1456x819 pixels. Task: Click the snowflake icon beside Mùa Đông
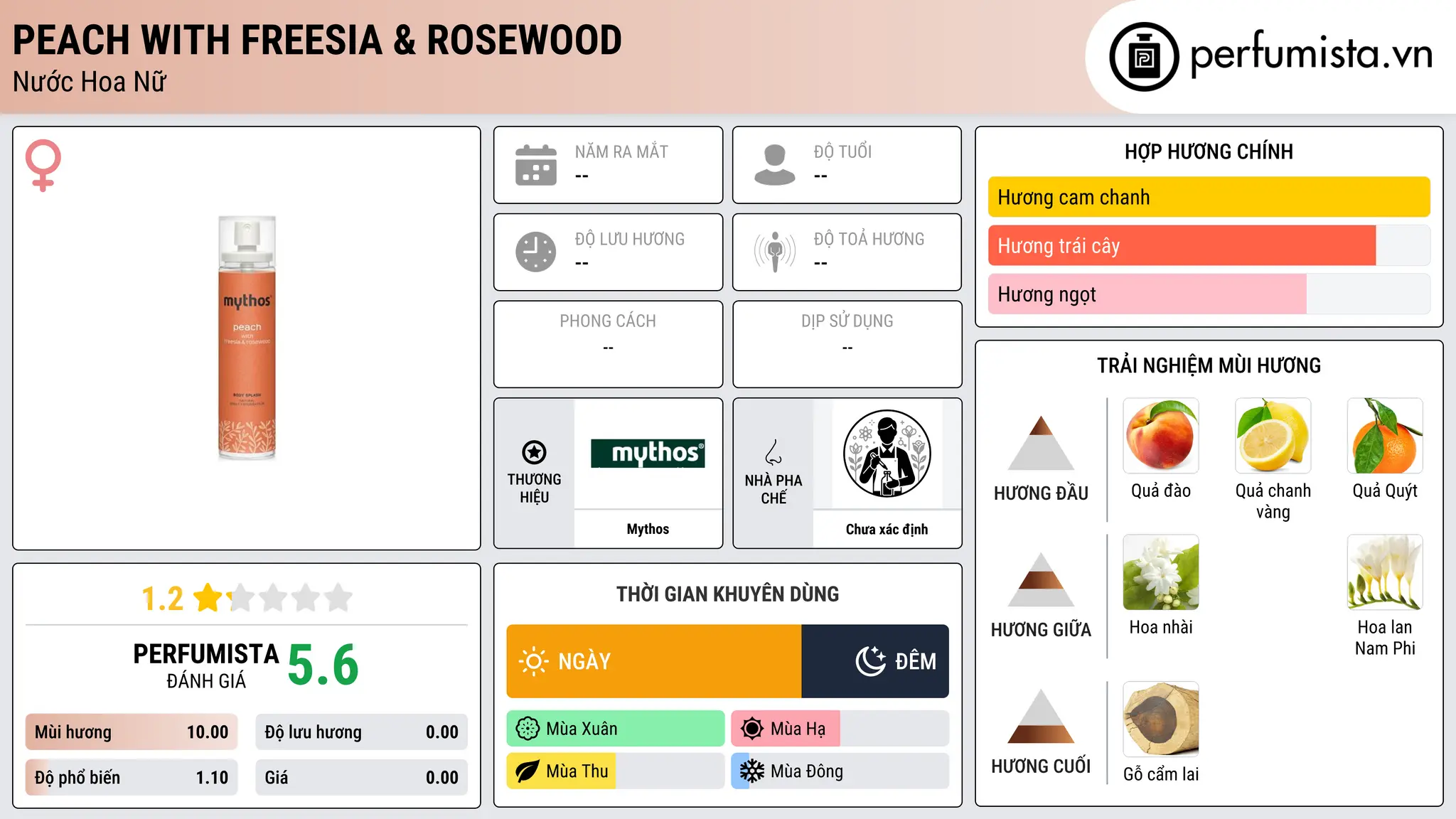(752, 771)
